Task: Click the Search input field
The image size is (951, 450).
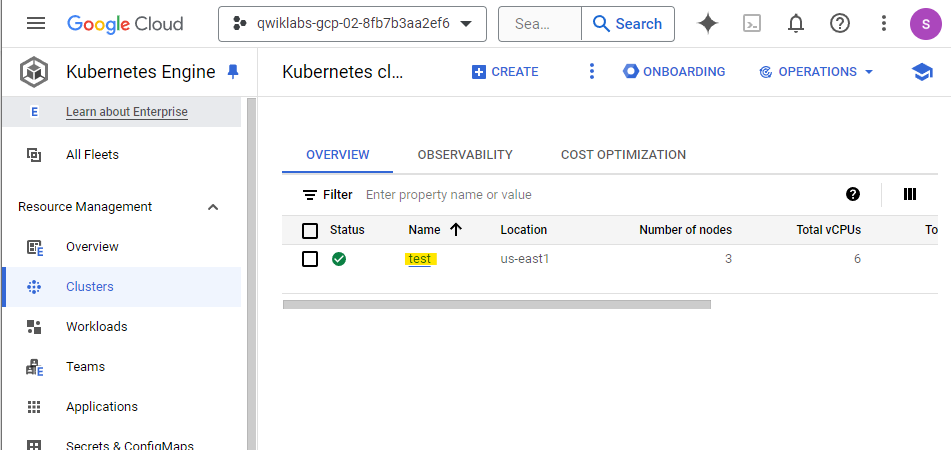Action: click(x=540, y=24)
